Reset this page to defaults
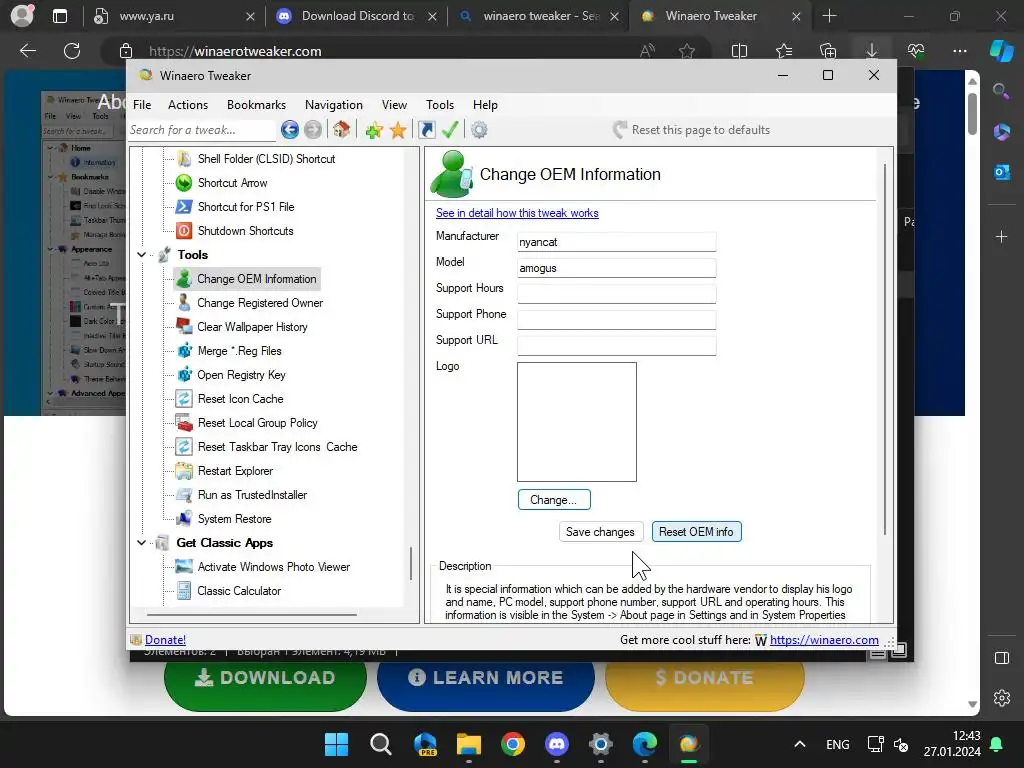Screen dimensions: 1024x768 pos(692,130)
